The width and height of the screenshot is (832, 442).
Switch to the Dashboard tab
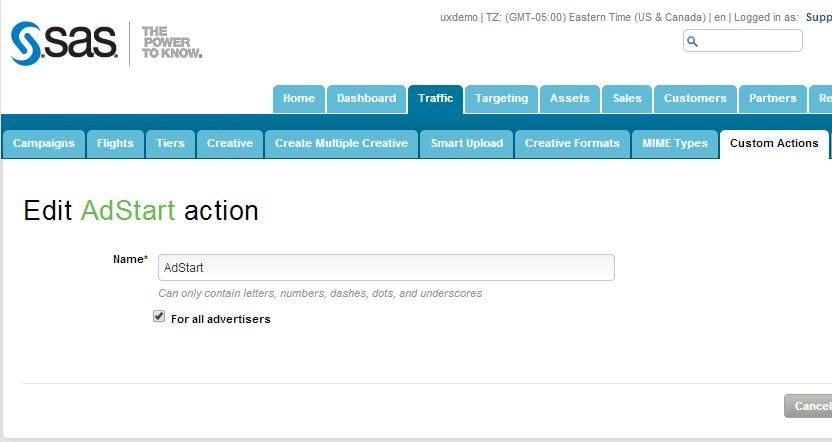366,99
